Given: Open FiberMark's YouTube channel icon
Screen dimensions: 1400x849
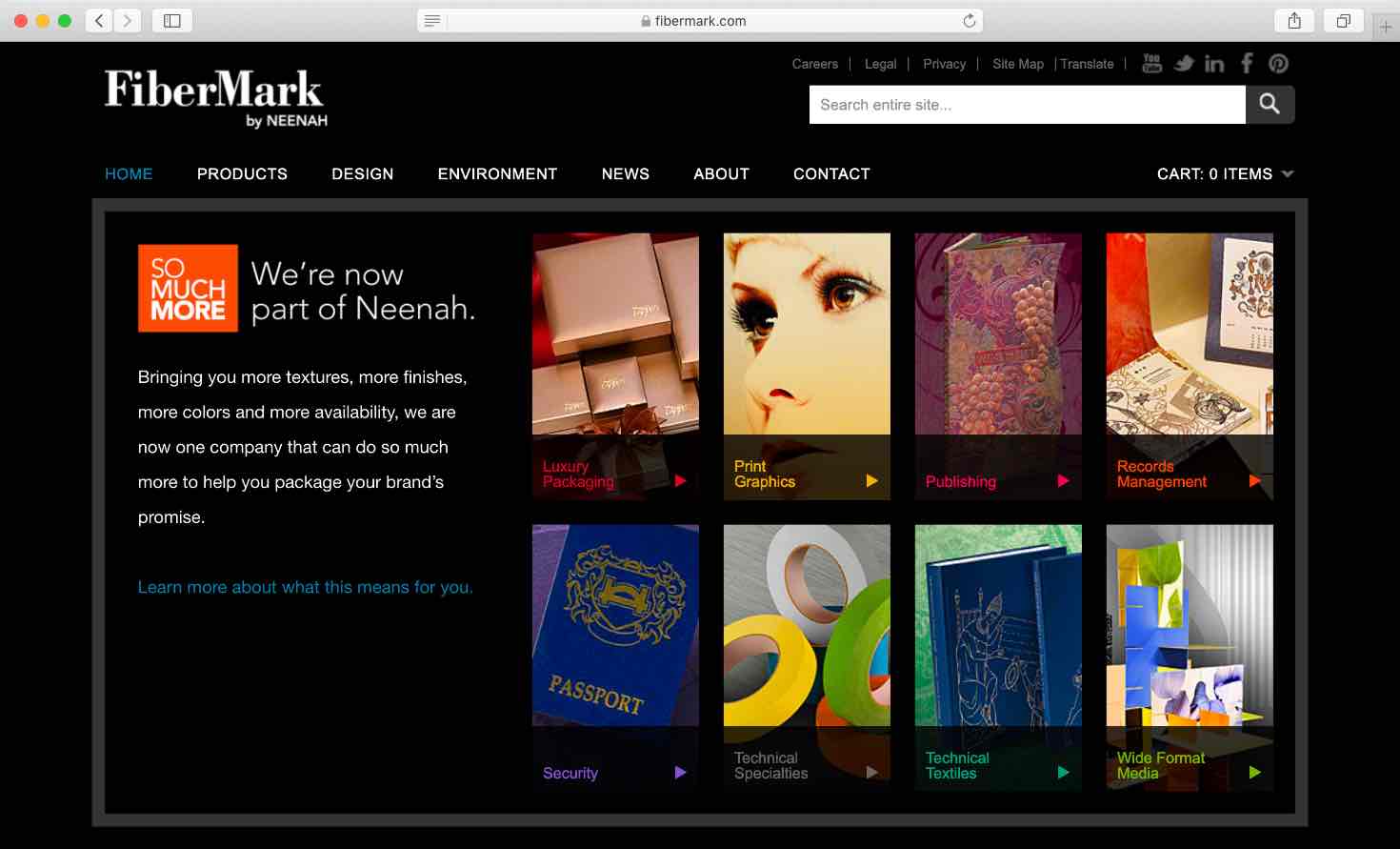Looking at the screenshot, I should [1151, 64].
